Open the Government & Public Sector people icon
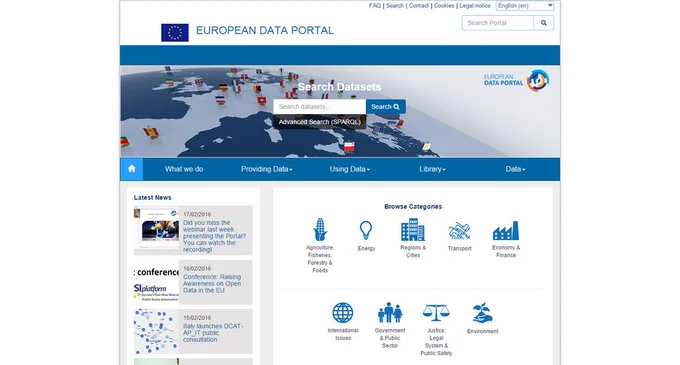The image size is (680, 365). (x=390, y=313)
